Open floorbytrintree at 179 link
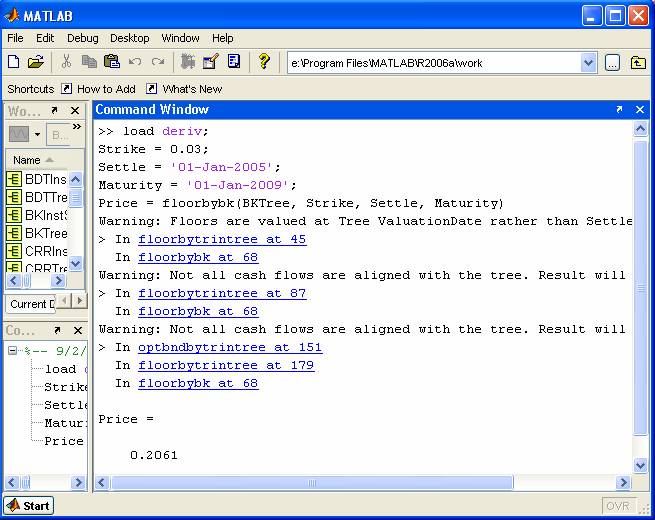This screenshot has width=655, height=520. [x=226, y=365]
